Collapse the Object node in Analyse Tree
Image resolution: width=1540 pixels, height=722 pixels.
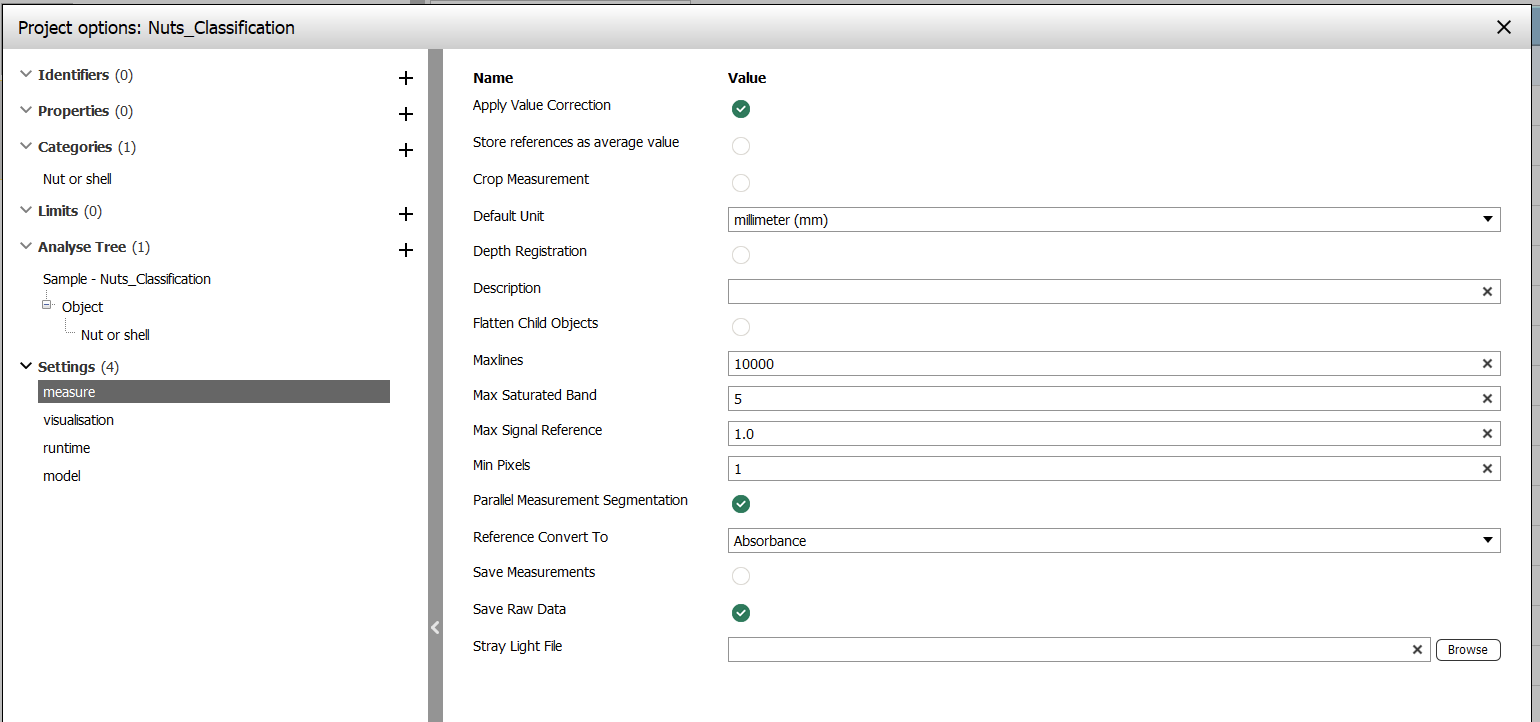pos(47,306)
